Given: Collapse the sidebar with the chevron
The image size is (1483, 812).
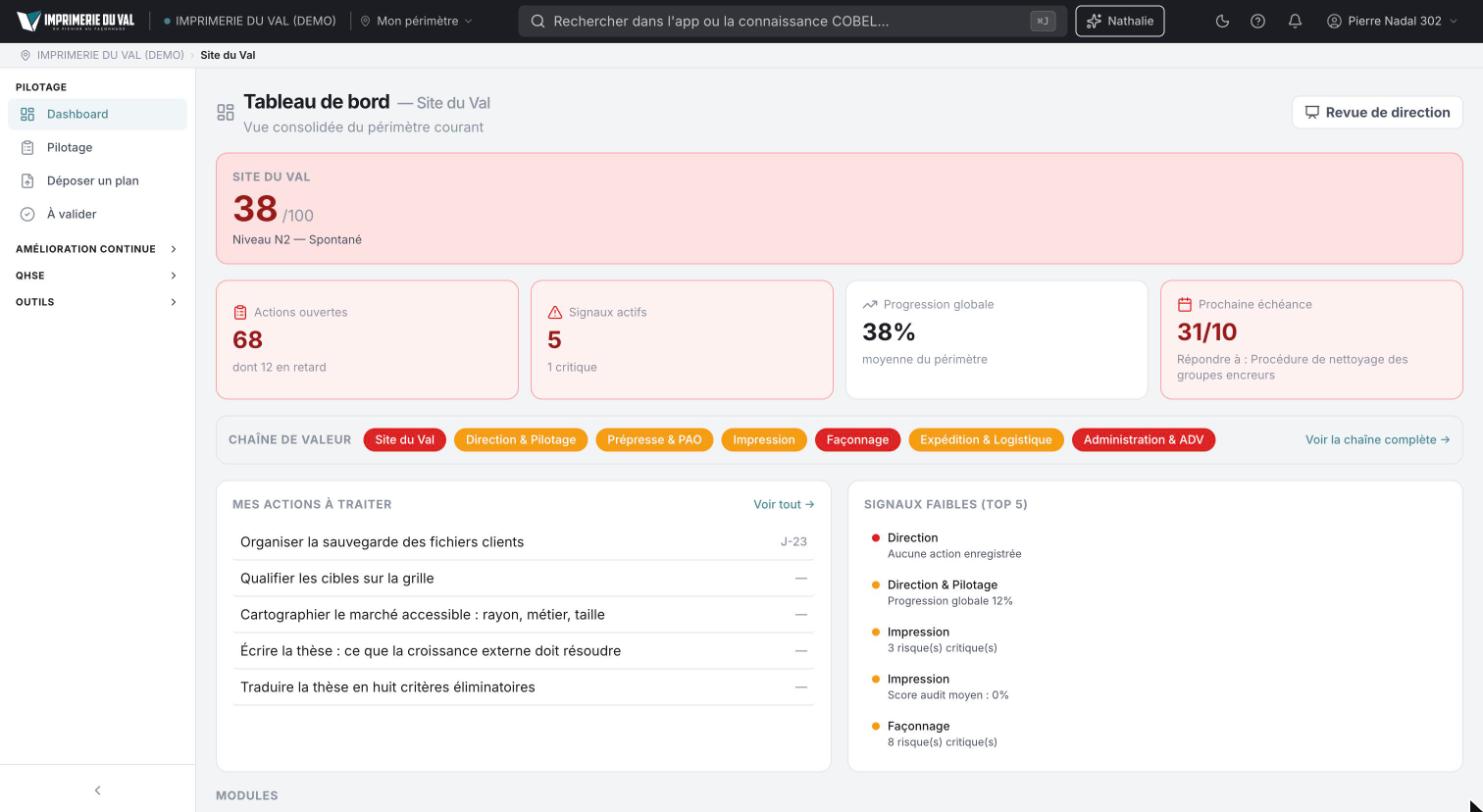Looking at the screenshot, I should [x=97, y=790].
